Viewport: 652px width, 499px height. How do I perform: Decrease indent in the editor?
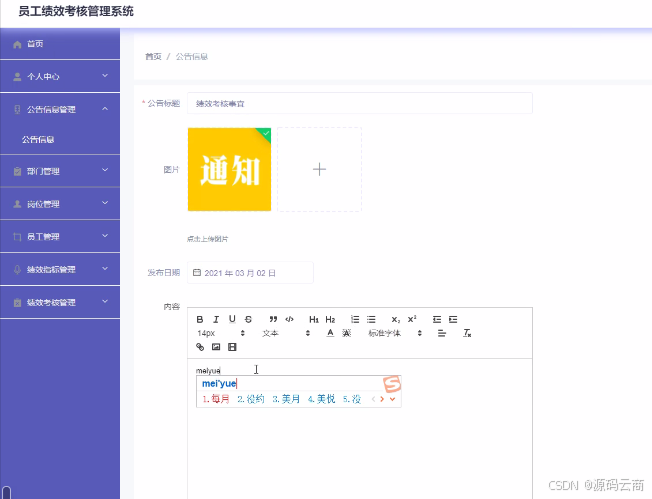pyautogui.click(x=437, y=319)
